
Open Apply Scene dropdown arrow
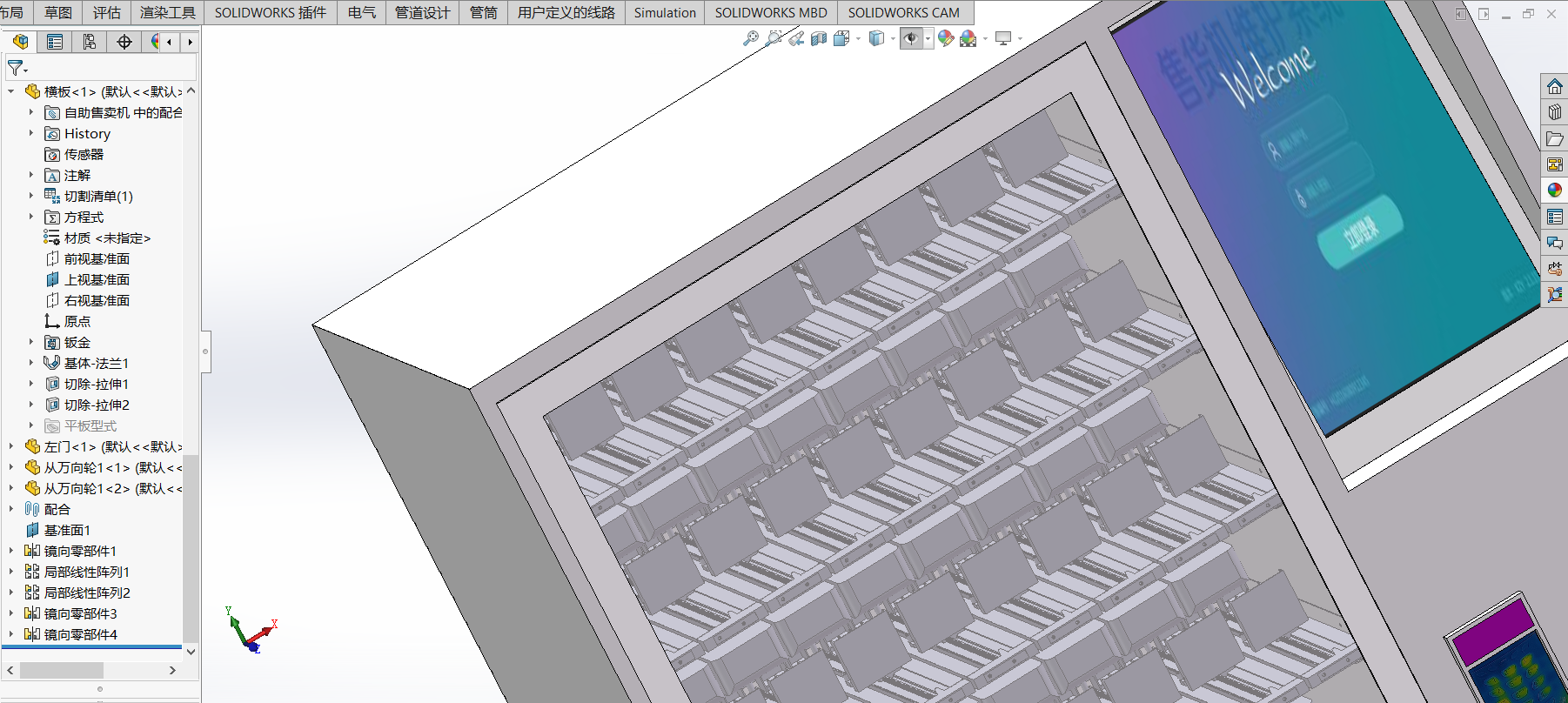click(x=985, y=38)
